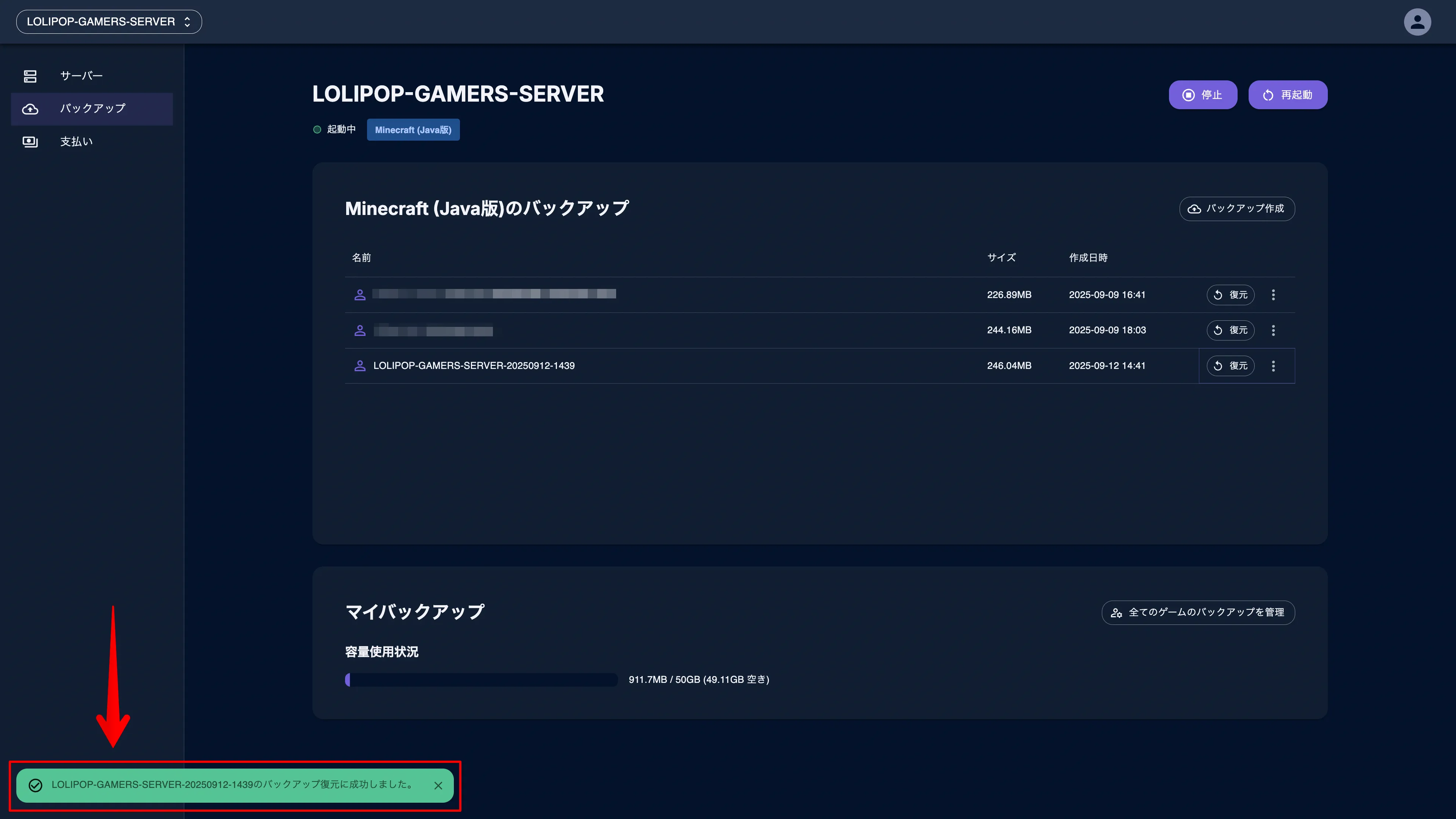Restore the 244.16MB backup with 復元

[x=1230, y=330]
